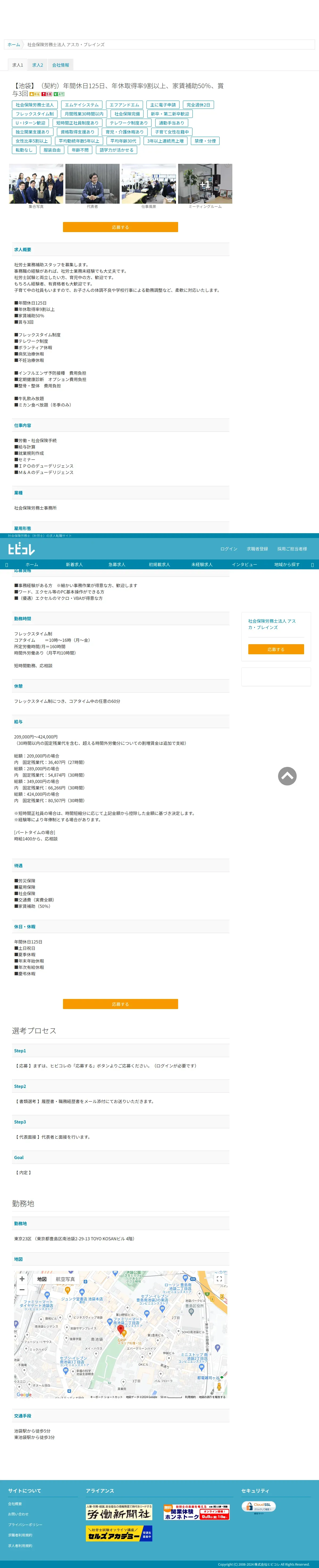
Task: Click the first orange 応募する button
Action: [120, 227]
